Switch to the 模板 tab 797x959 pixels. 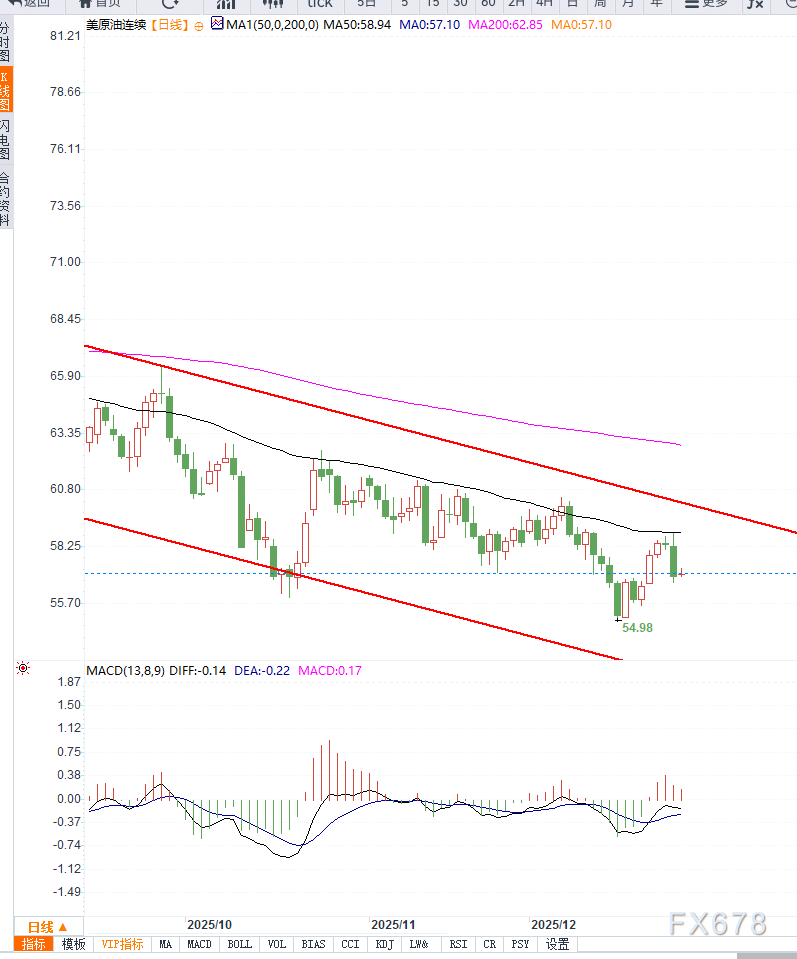[73, 944]
